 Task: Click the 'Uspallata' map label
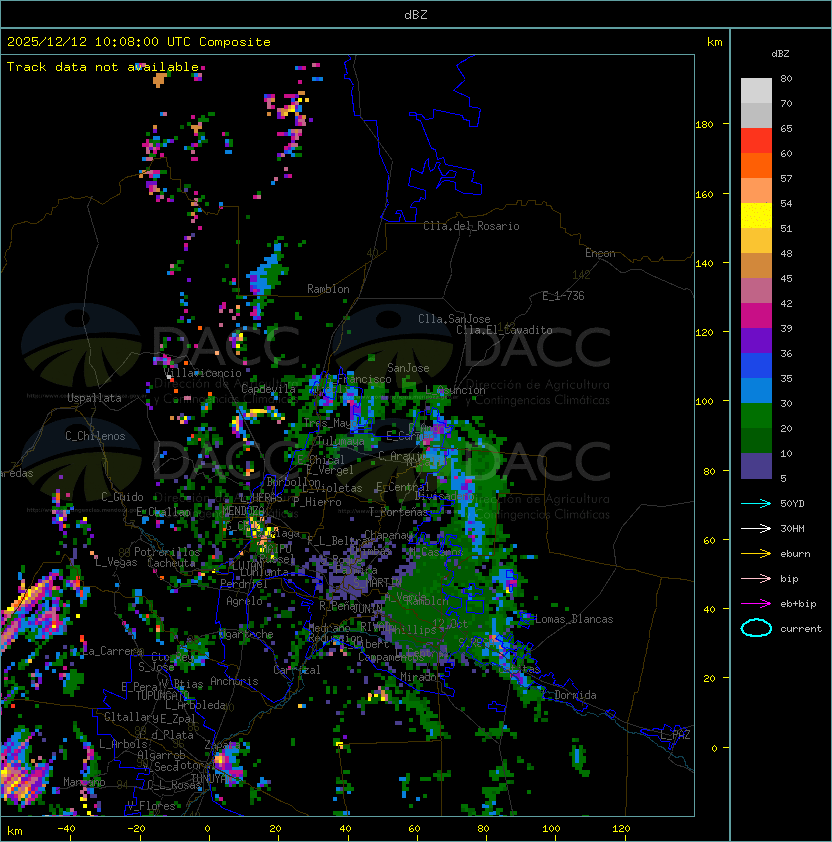(x=94, y=398)
